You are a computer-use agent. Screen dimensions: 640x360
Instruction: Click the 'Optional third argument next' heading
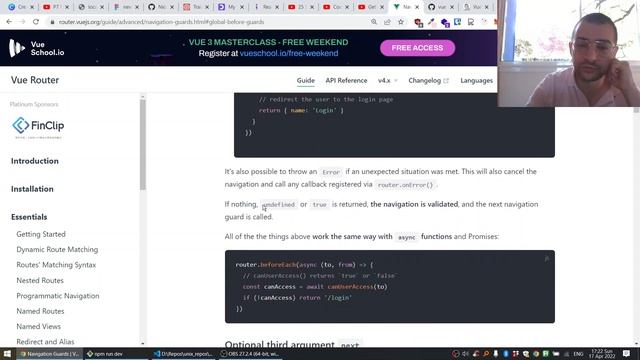click(292, 344)
